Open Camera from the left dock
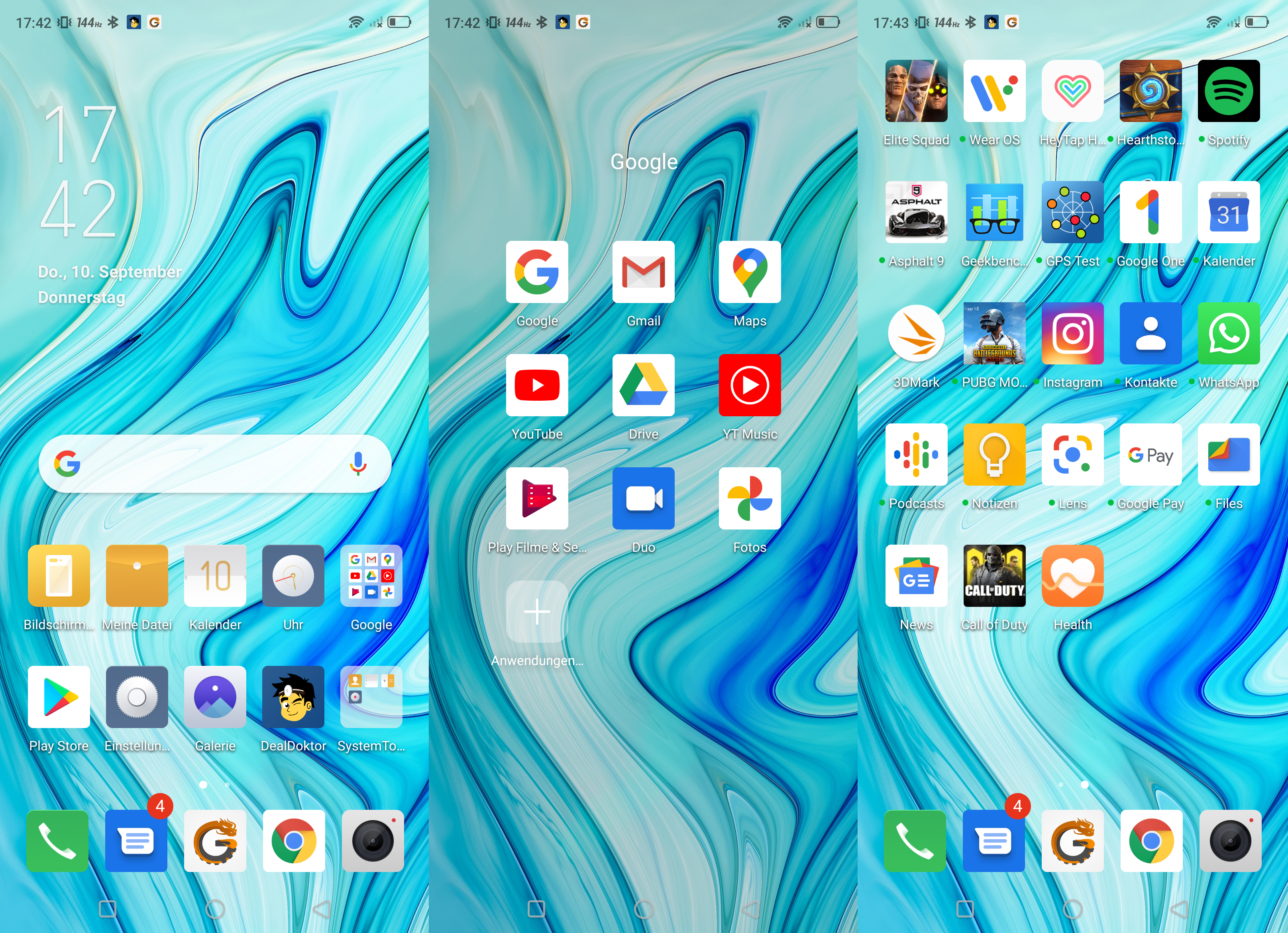This screenshot has height=933, width=1288. pos(373,841)
